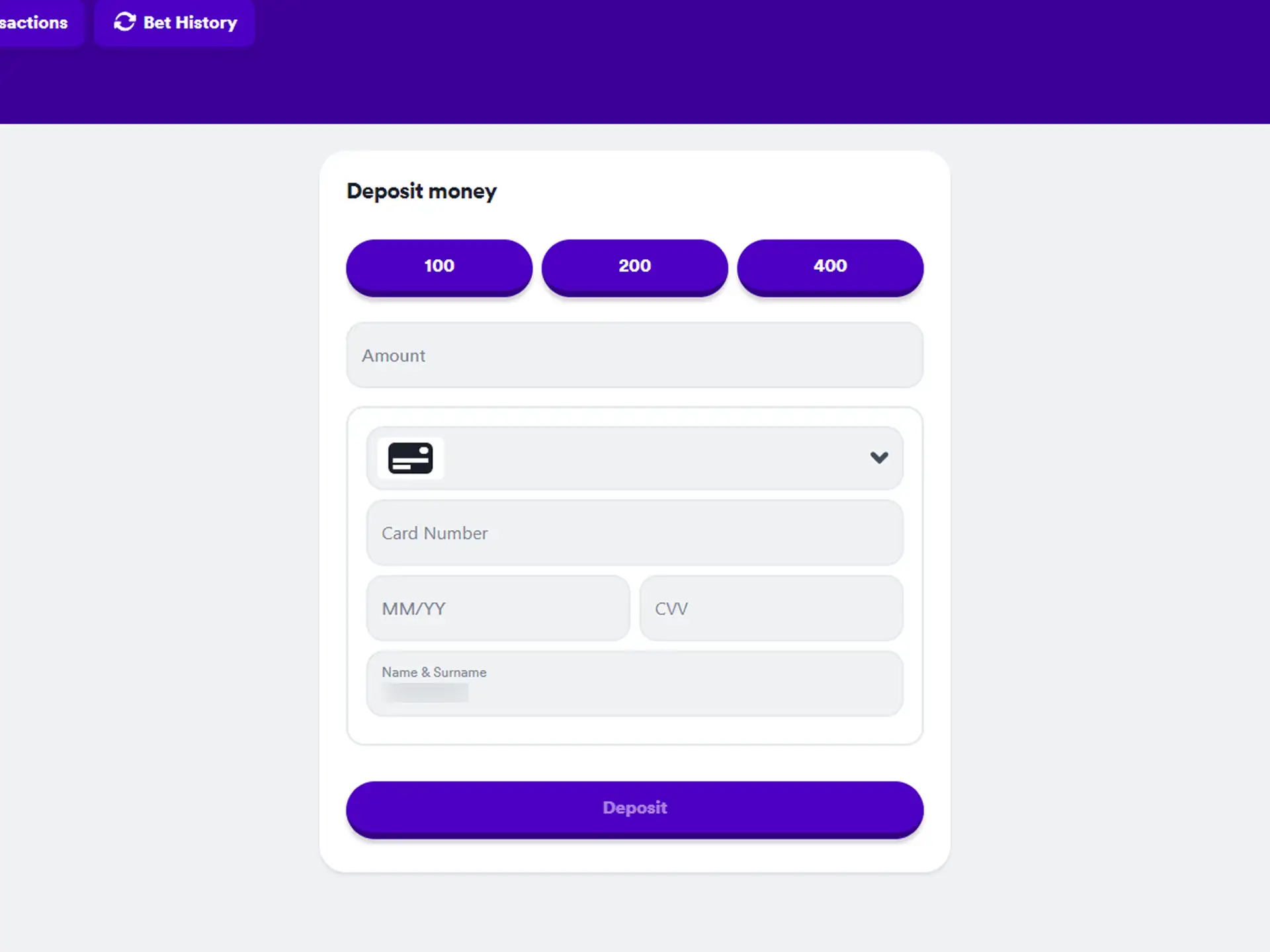Select the 400 preset deposit amount
The width and height of the screenshot is (1270, 952).
click(830, 265)
